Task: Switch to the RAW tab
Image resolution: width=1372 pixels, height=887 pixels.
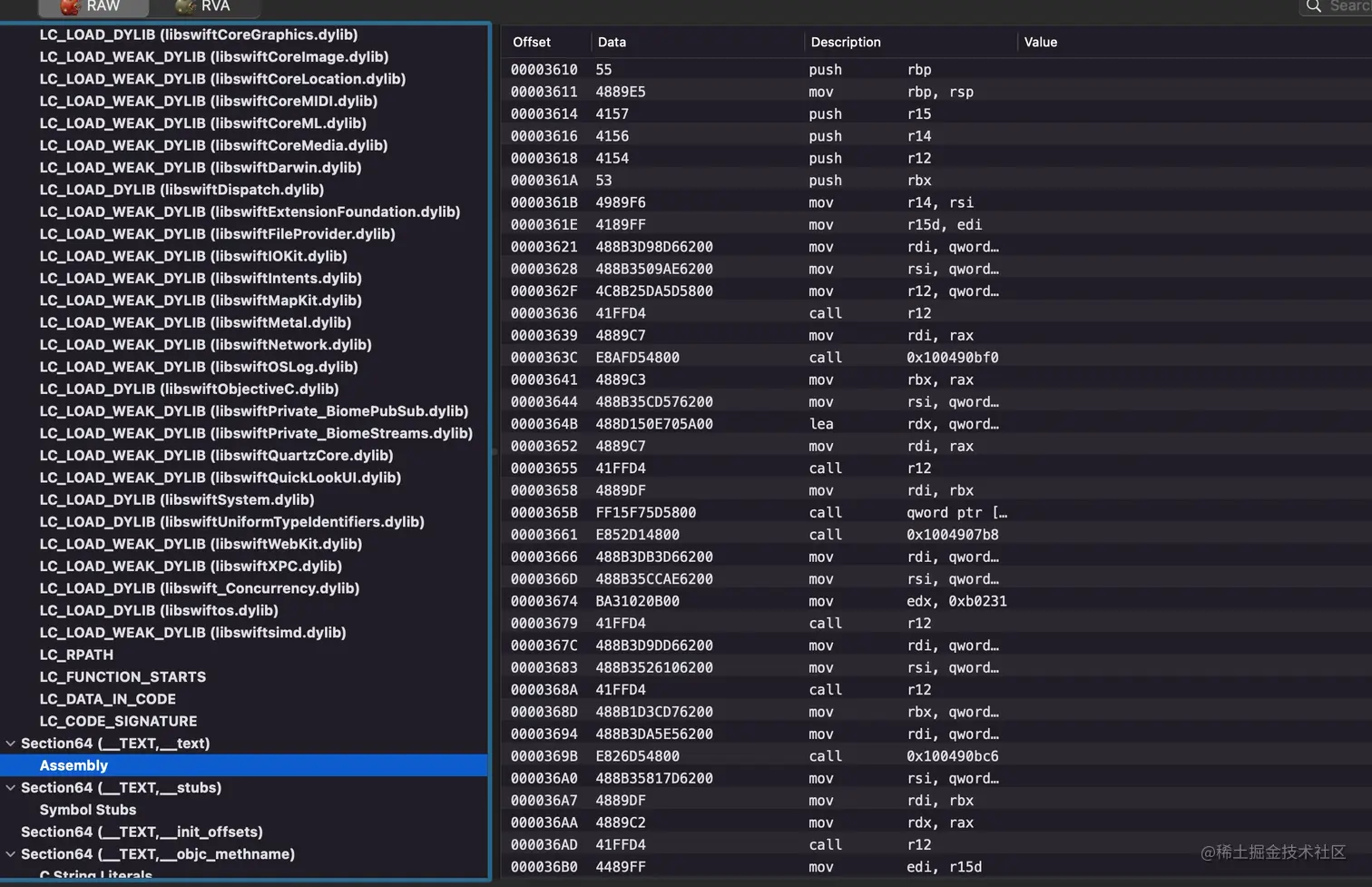Action: (x=93, y=7)
